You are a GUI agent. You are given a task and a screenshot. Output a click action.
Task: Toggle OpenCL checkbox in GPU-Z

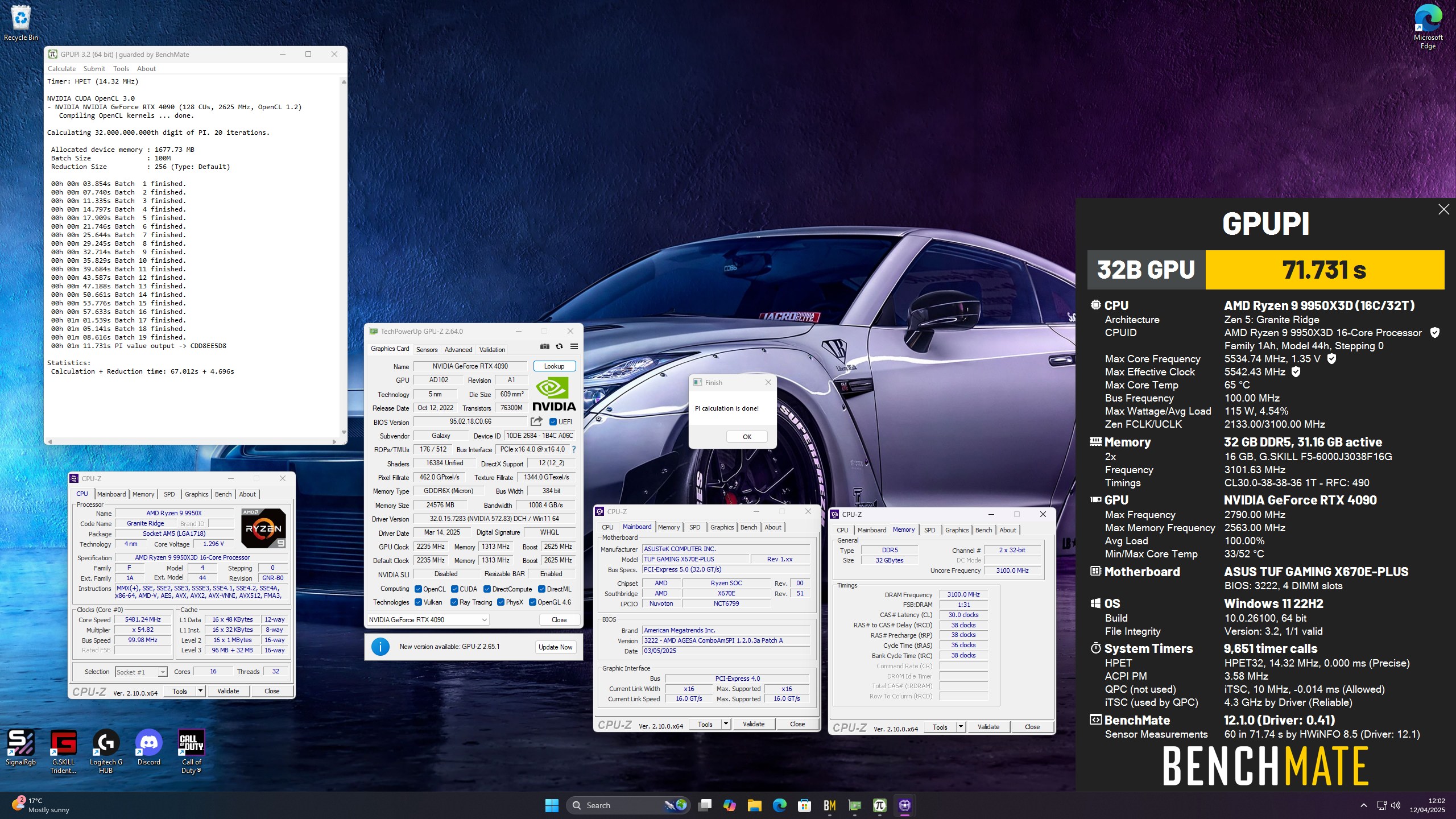coord(418,589)
